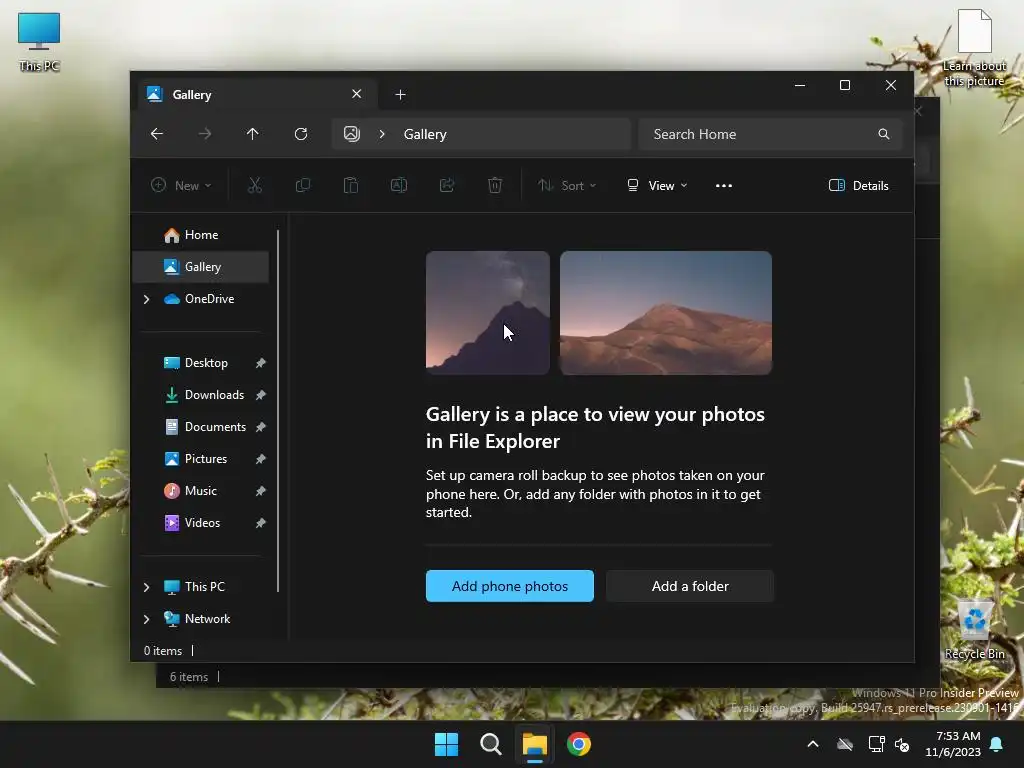
Task: Click the night mountain sample photo
Action: pos(487,313)
